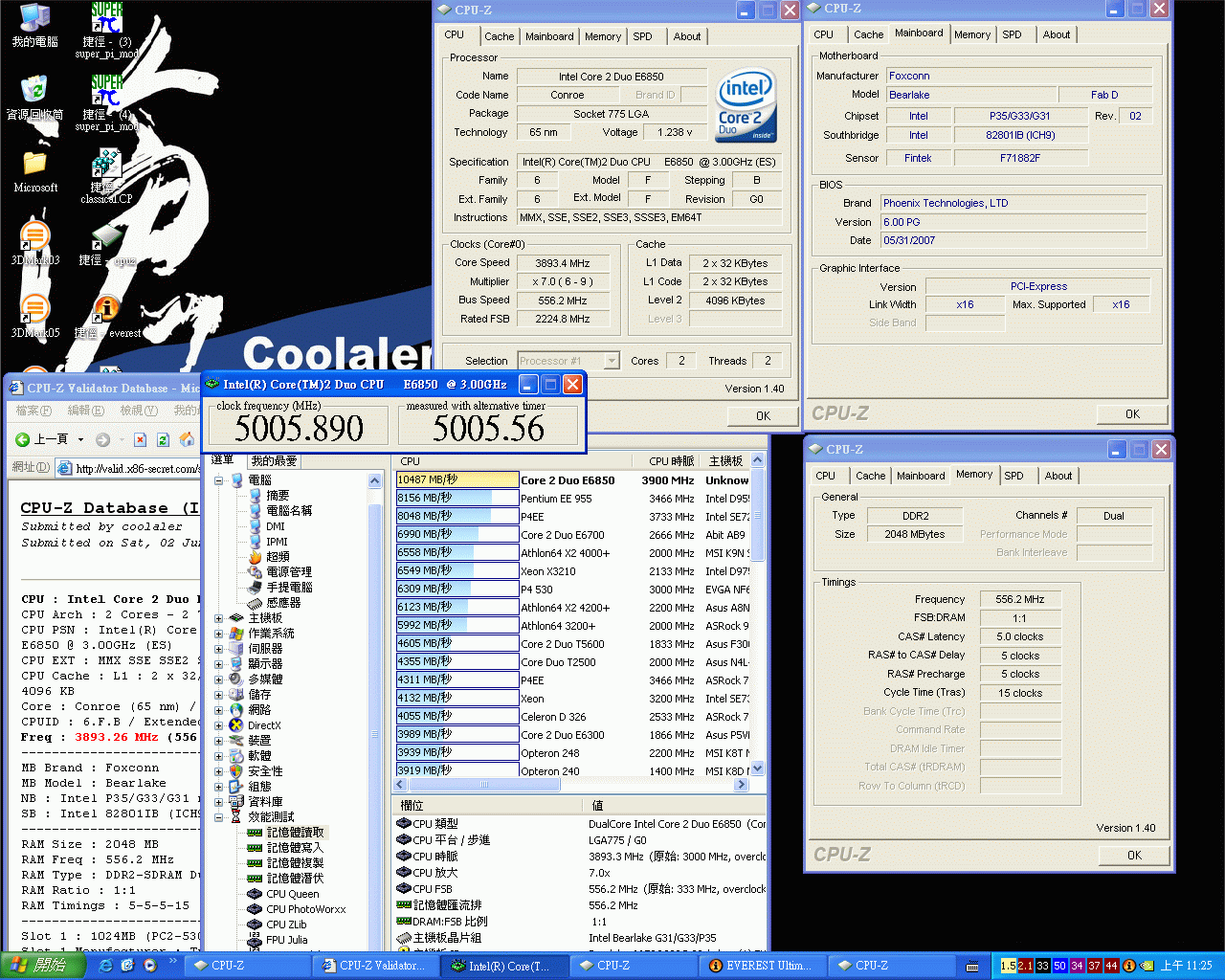Launch Internet Explorer from quick launch bar

(106, 966)
